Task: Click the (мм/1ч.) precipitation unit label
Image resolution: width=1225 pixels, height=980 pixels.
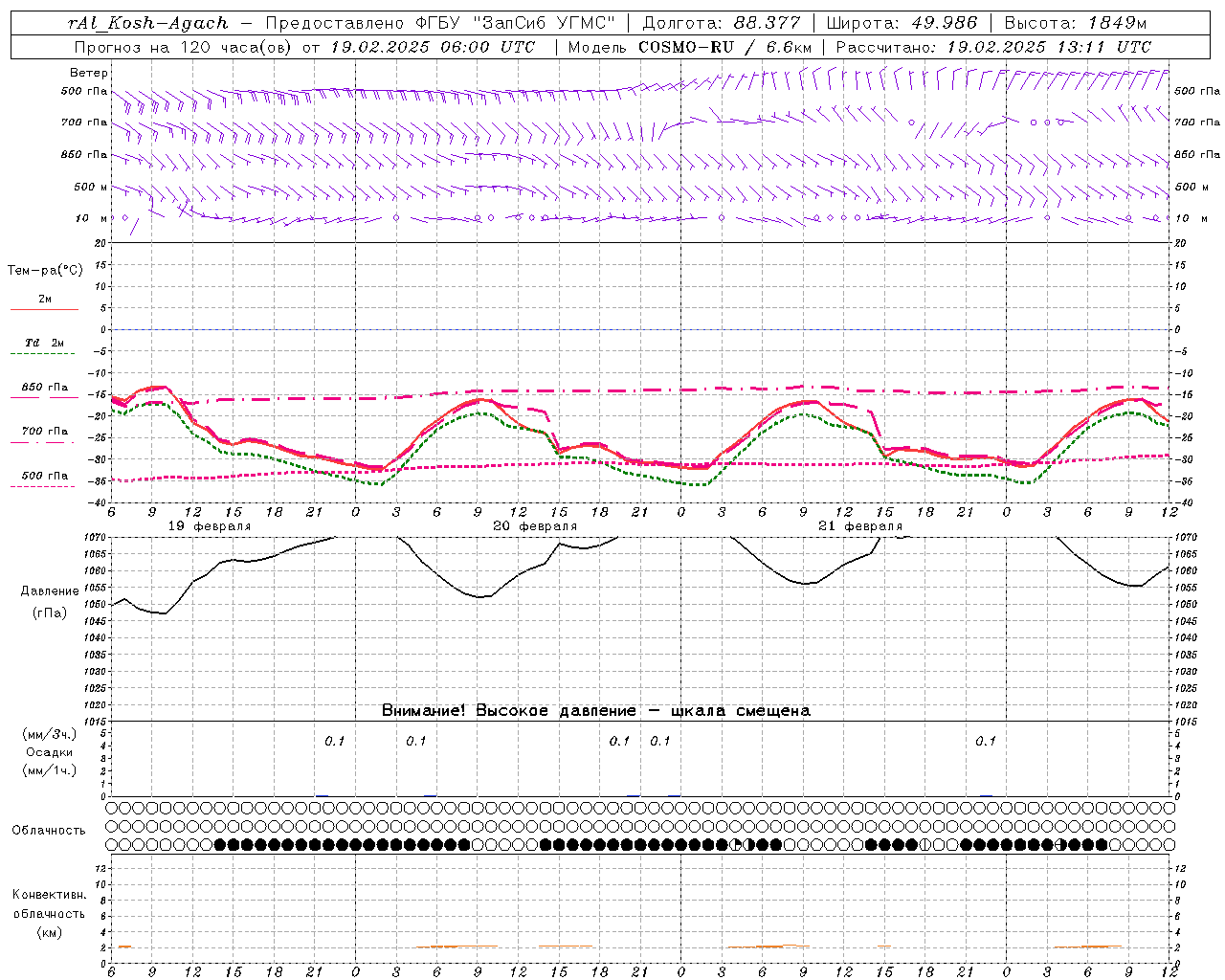Action: [49, 770]
